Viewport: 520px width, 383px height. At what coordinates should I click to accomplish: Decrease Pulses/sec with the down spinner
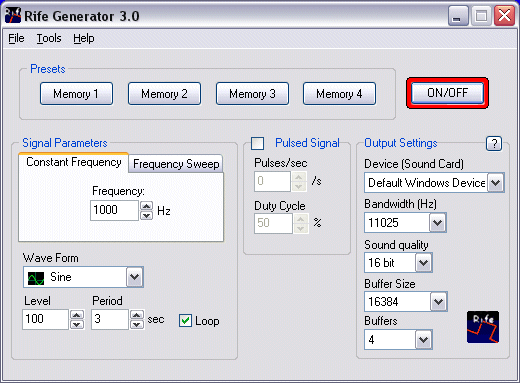(299, 186)
